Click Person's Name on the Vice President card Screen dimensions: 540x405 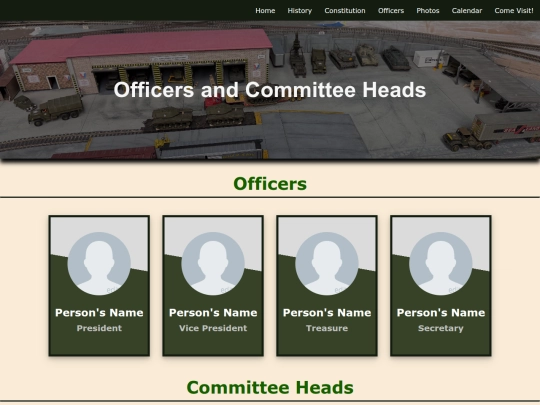(213, 313)
